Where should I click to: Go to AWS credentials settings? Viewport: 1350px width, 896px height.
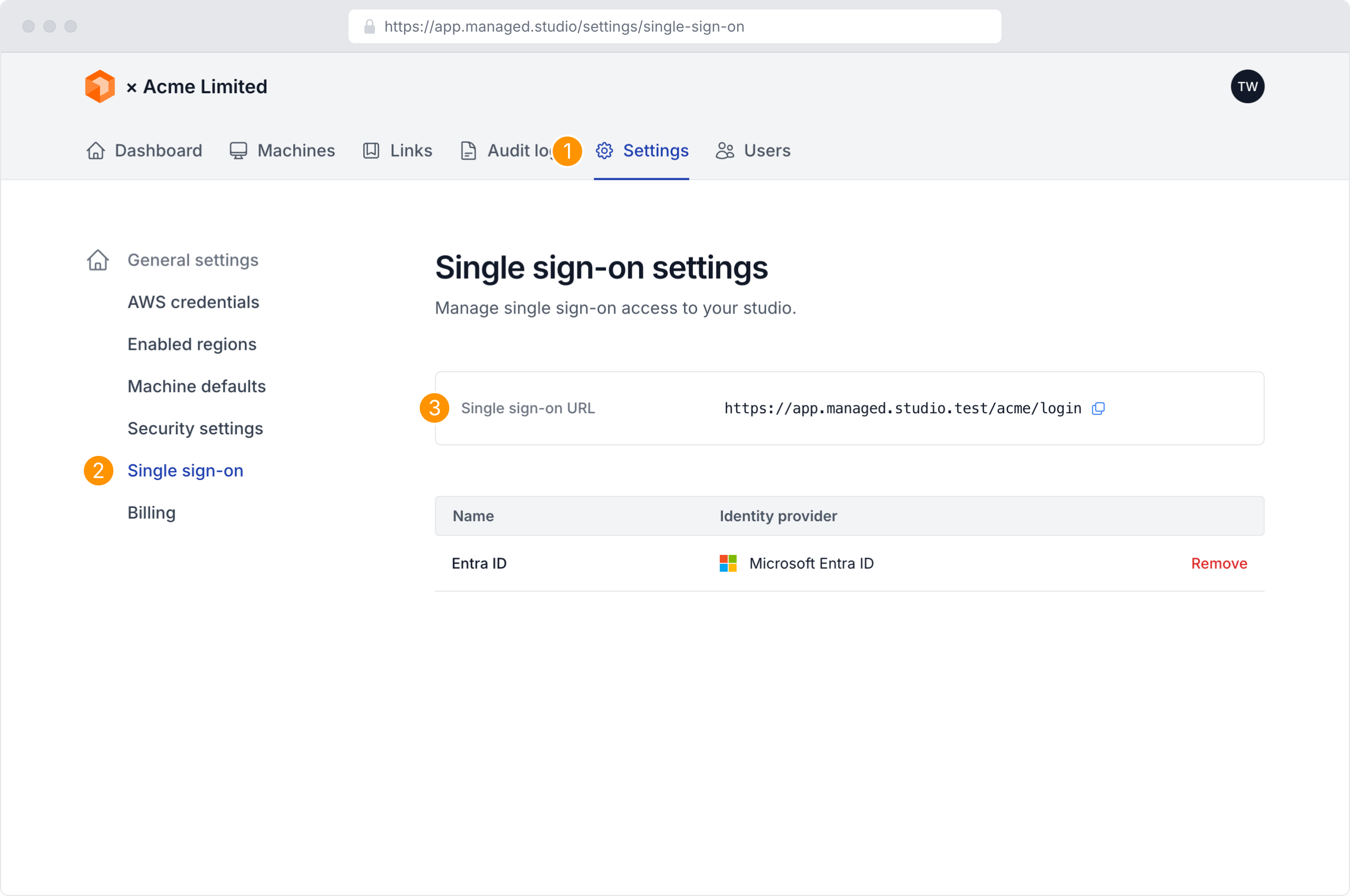tap(193, 303)
